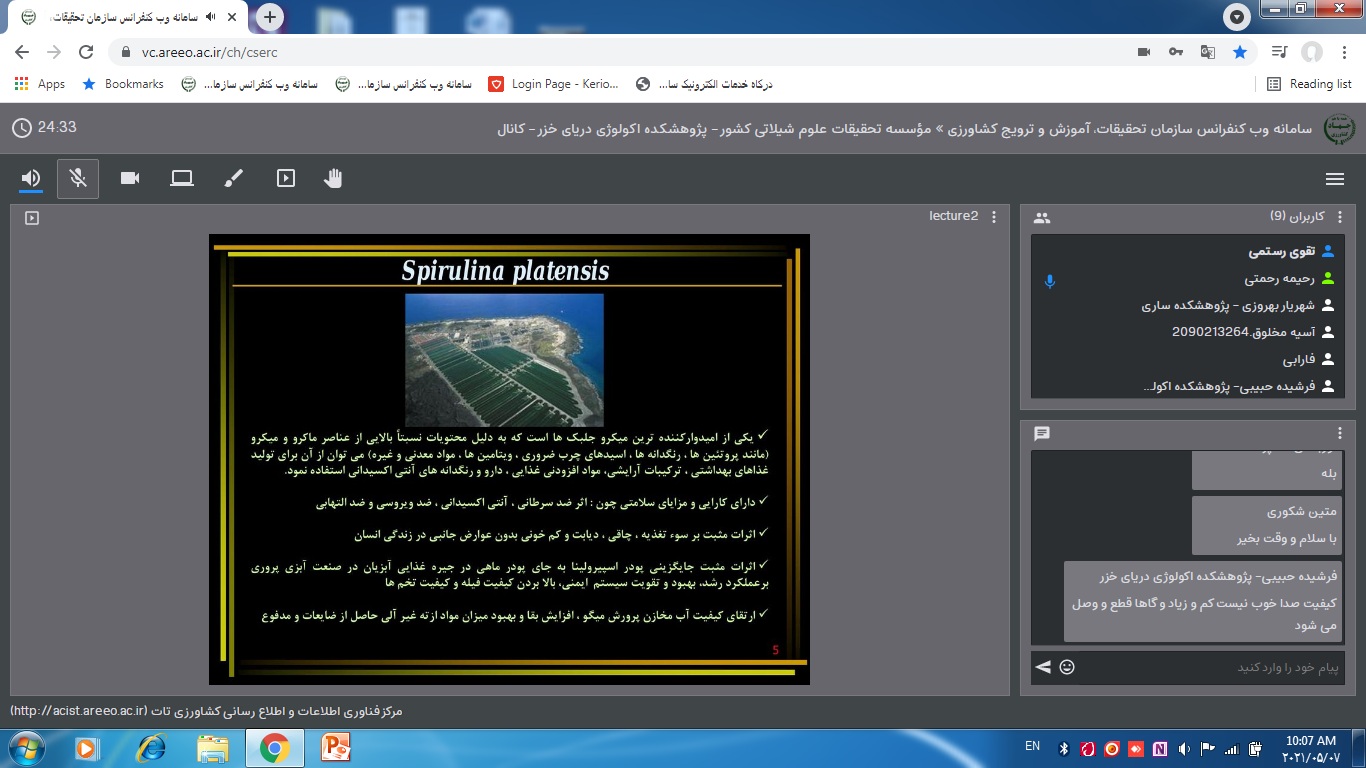1366x768 pixels.
Task: Open the chat panel options menu
Action: (1340, 433)
